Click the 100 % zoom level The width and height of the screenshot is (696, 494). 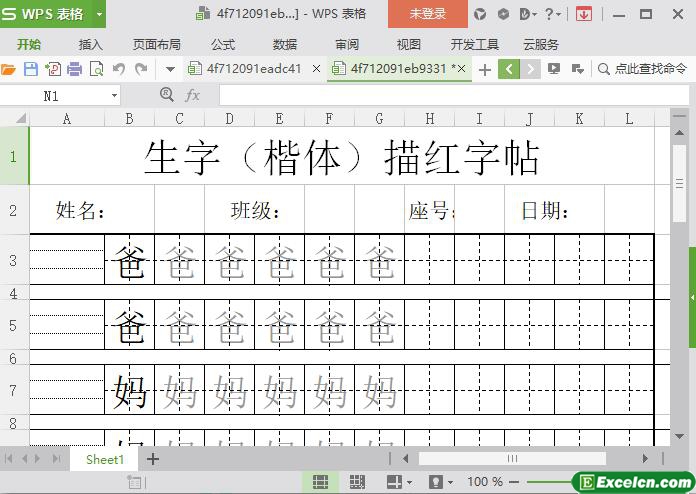click(x=484, y=482)
